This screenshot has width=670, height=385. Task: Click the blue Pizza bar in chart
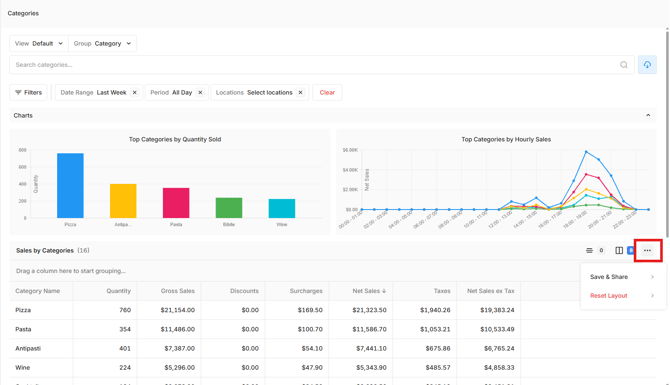tap(70, 185)
